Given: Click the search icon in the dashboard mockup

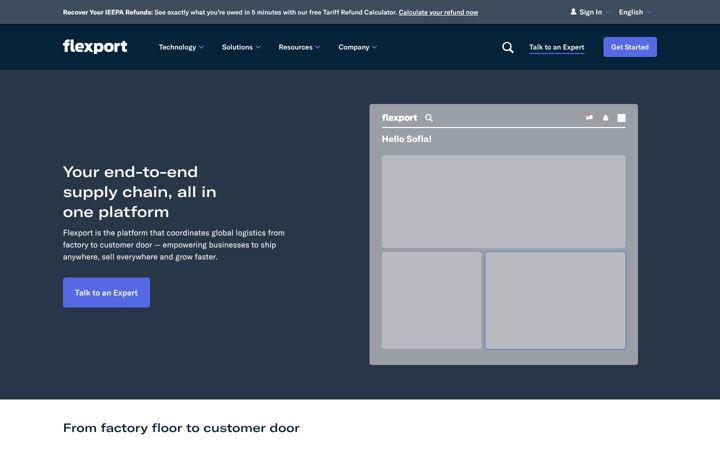Looking at the screenshot, I should (x=429, y=118).
